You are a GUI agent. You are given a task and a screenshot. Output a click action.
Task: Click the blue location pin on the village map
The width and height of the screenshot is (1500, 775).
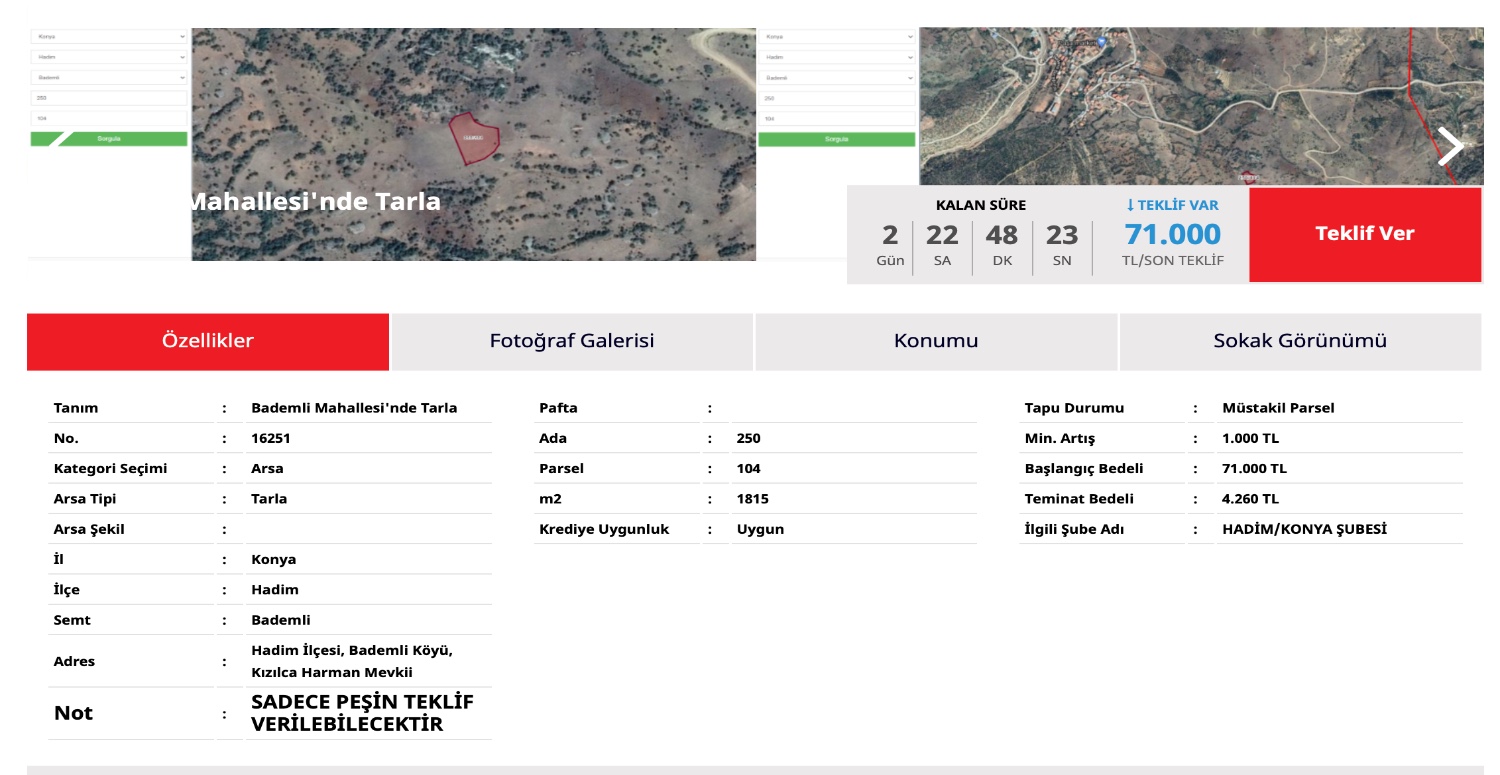[1101, 41]
